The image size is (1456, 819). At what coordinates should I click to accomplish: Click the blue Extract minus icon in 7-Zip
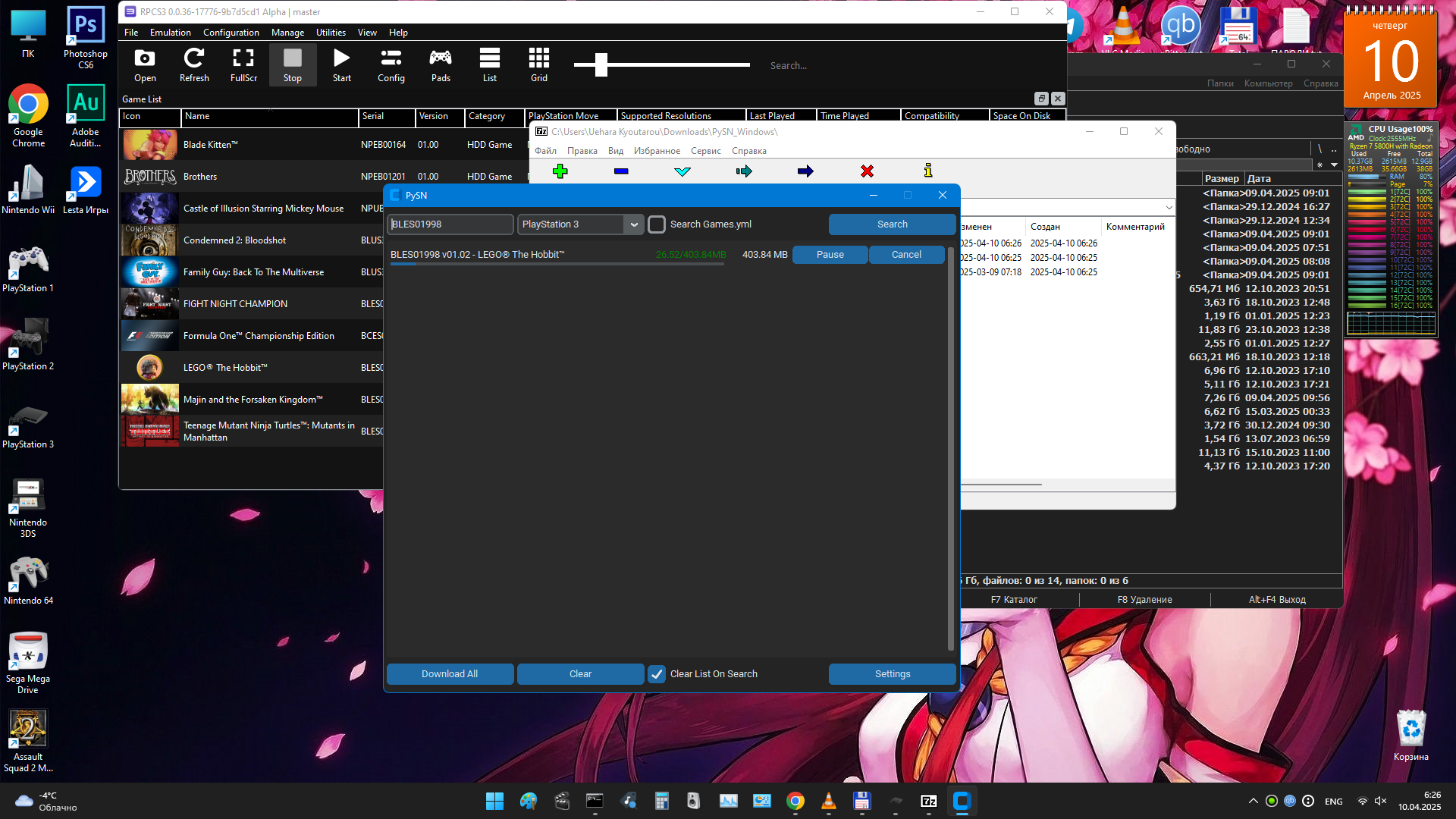[621, 171]
